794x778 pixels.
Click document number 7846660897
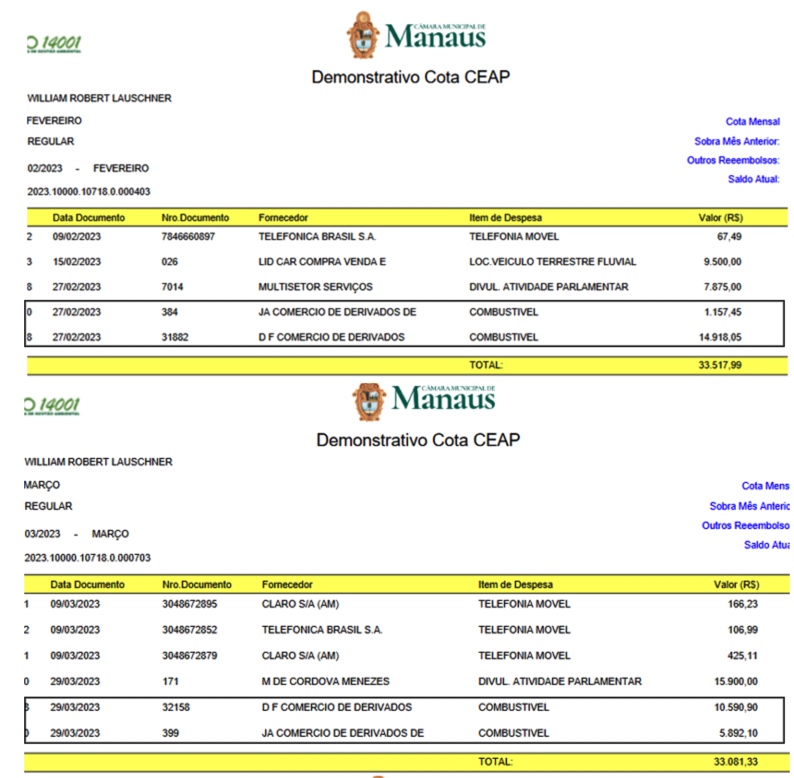click(188, 237)
